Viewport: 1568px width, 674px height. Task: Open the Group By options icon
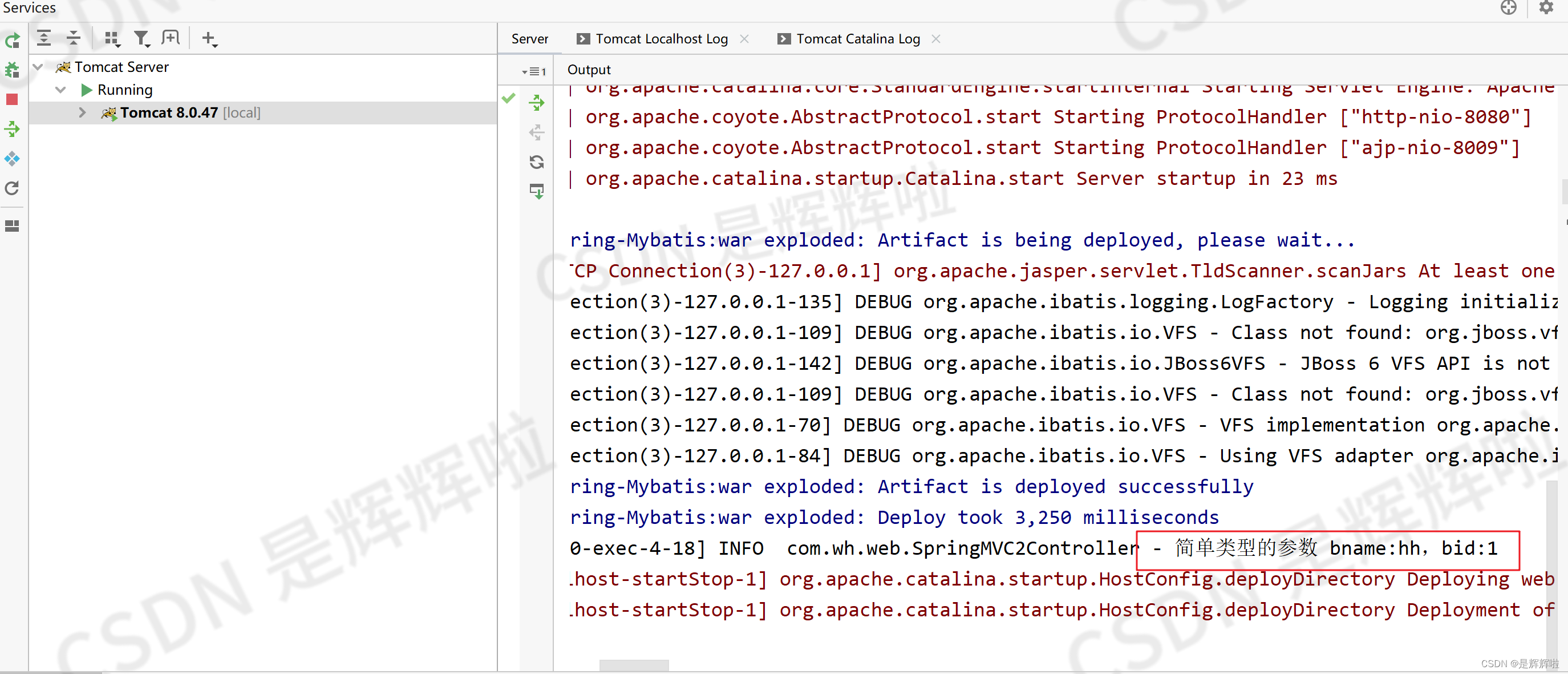(111, 38)
